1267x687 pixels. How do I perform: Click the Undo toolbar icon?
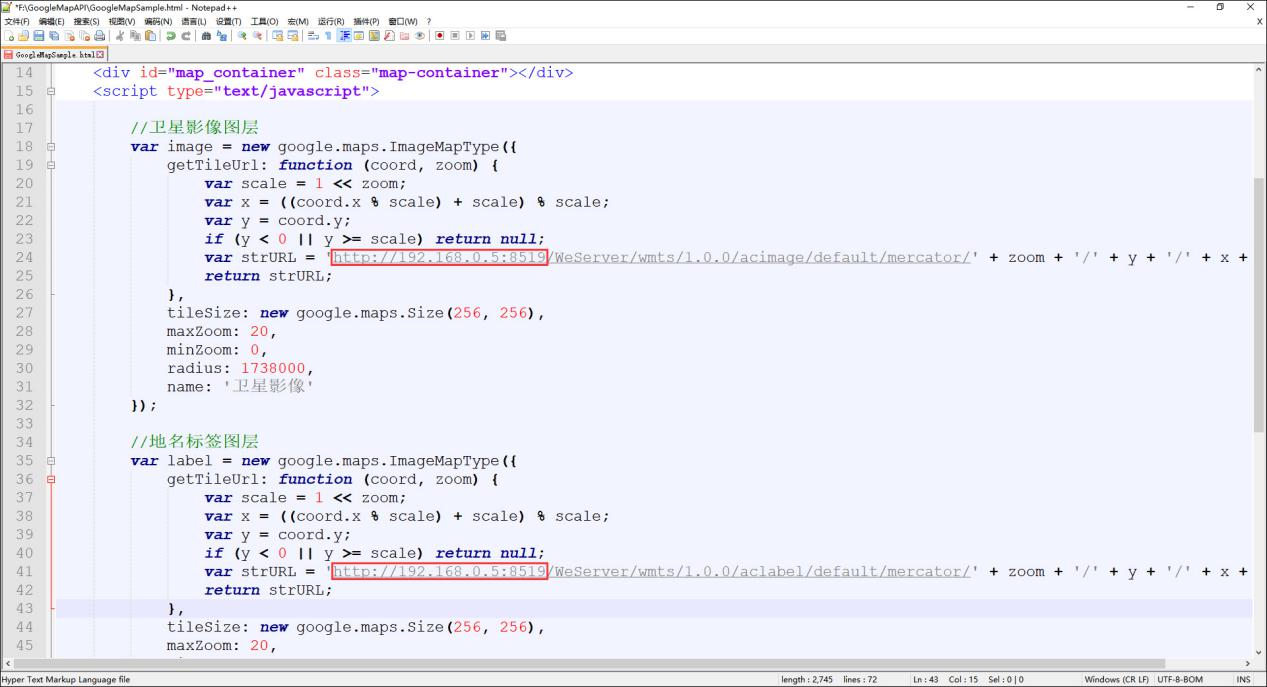(x=171, y=36)
